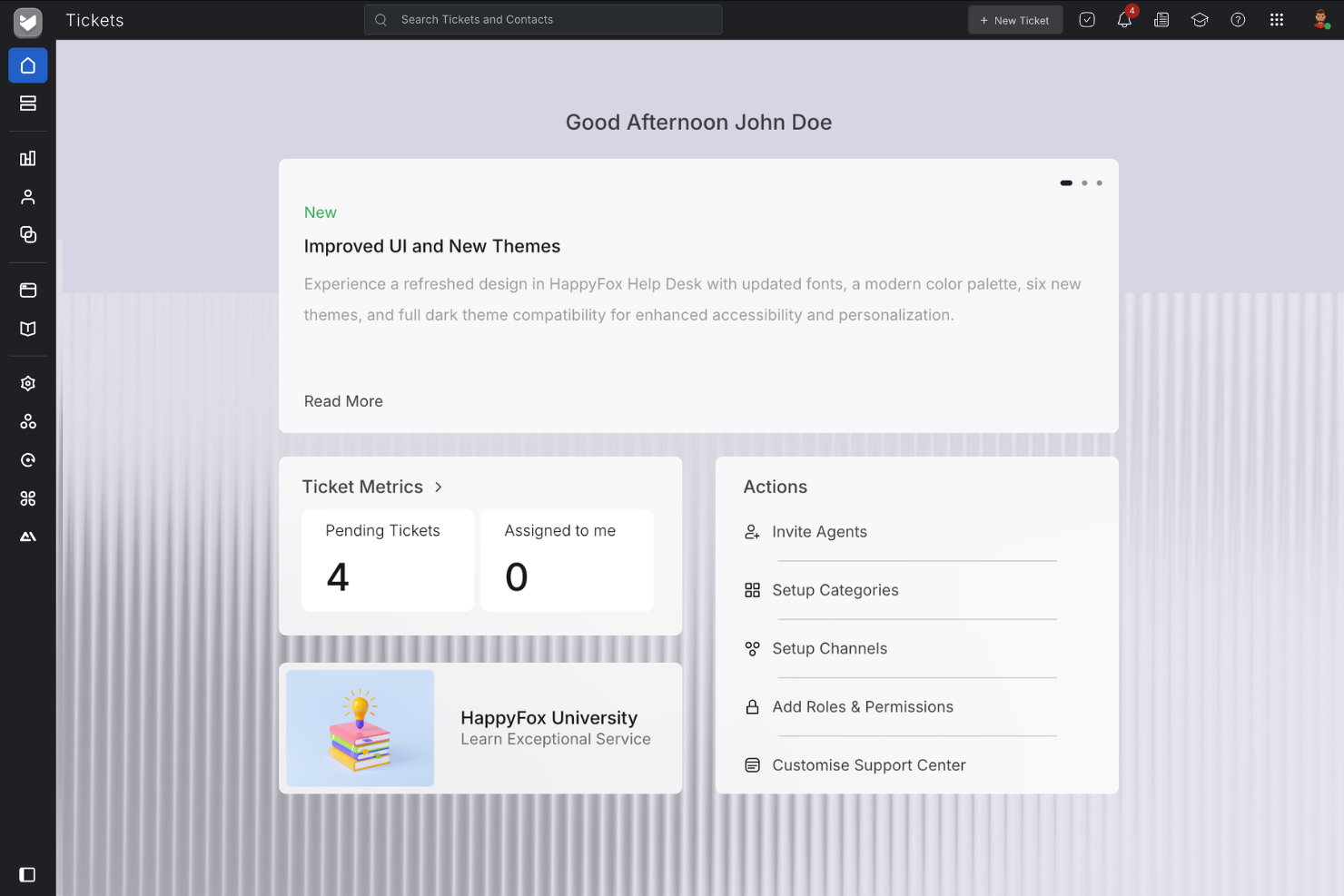This screenshot has width=1344, height=896.
Task: Open the Knowledge Base book icon
Action: click(27, 329)
